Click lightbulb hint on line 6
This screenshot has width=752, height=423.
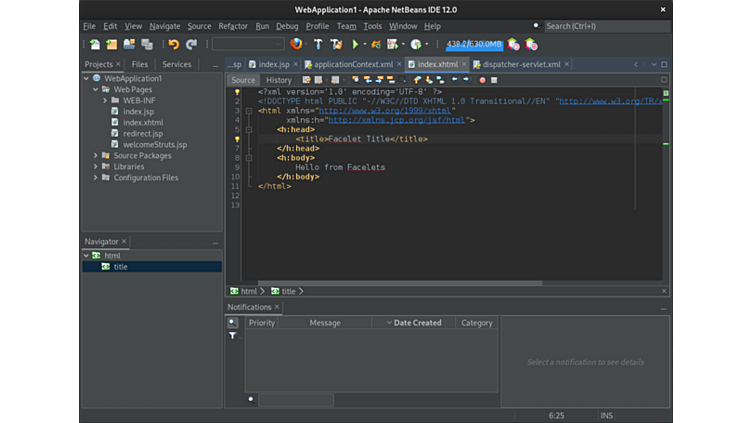[237, 139]
